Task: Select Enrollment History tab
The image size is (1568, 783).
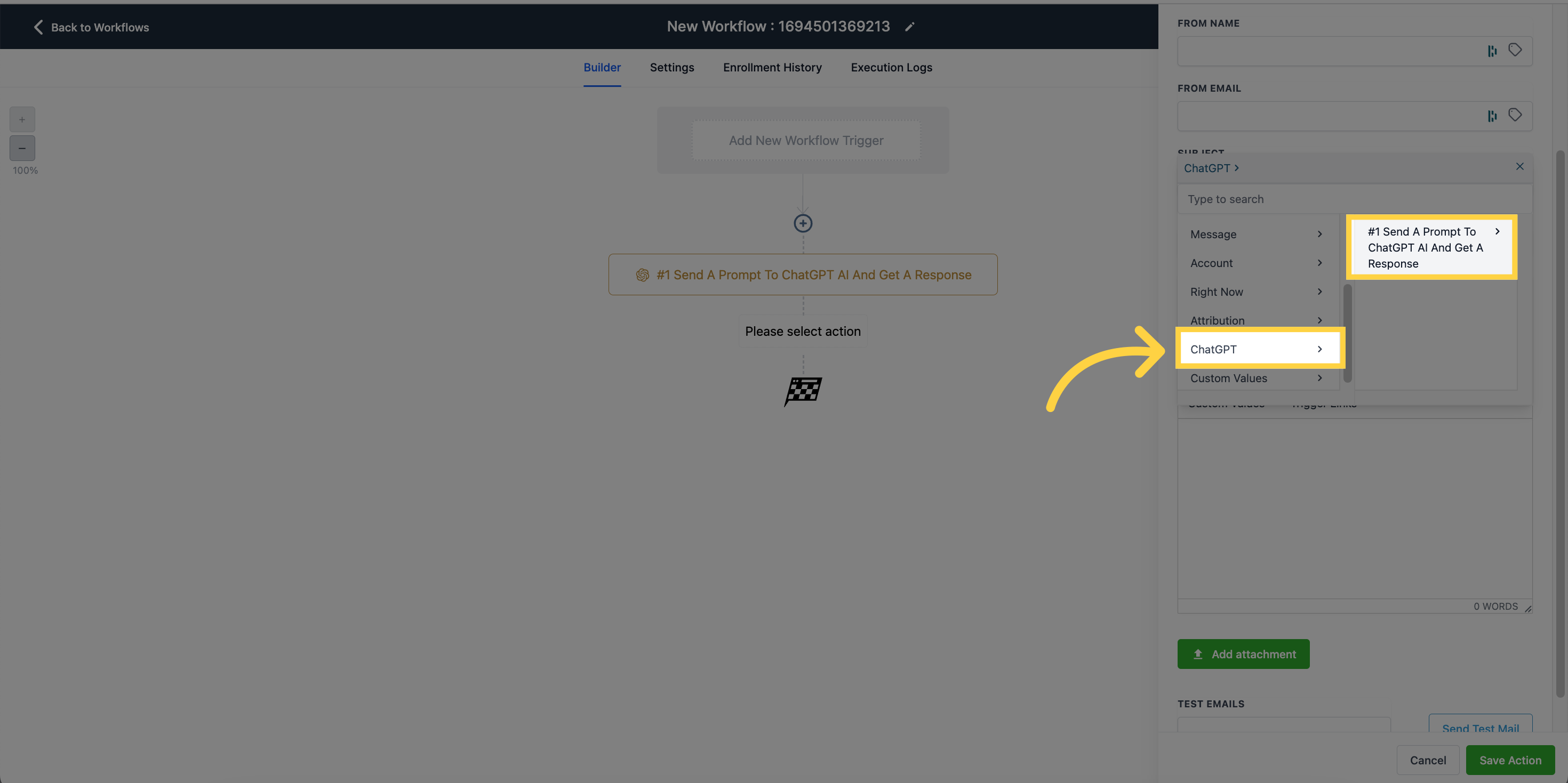Action: pos(772,67)
